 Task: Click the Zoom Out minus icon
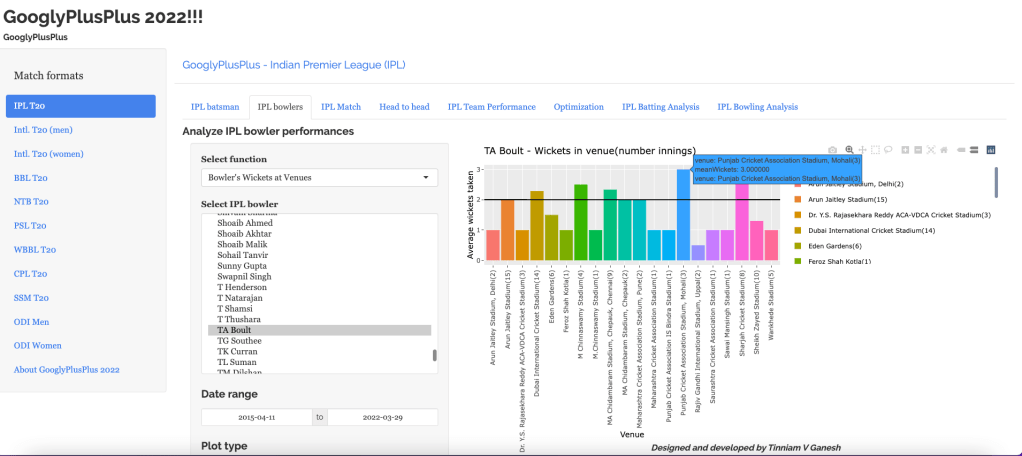[x=918, y=150]
